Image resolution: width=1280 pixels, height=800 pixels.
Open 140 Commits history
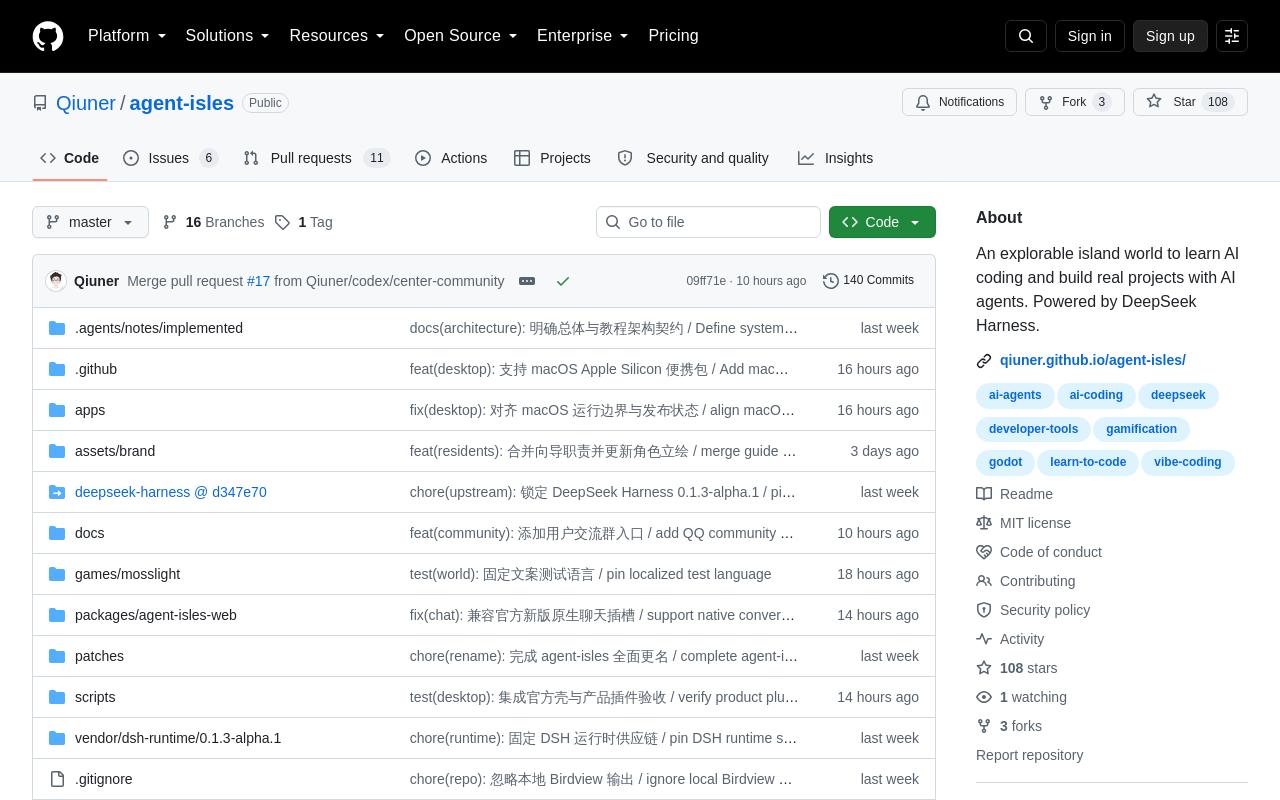point(868,280)
